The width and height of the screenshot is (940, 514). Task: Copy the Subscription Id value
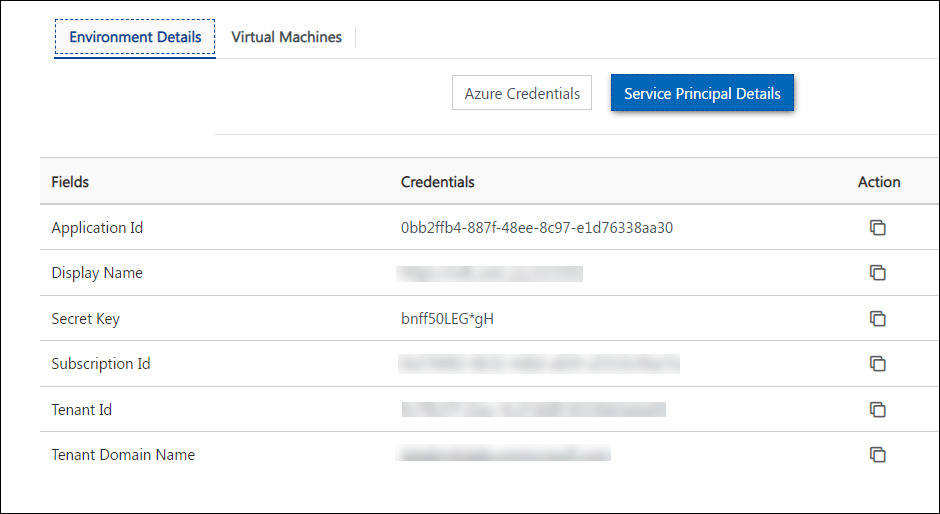pos(878,363)
